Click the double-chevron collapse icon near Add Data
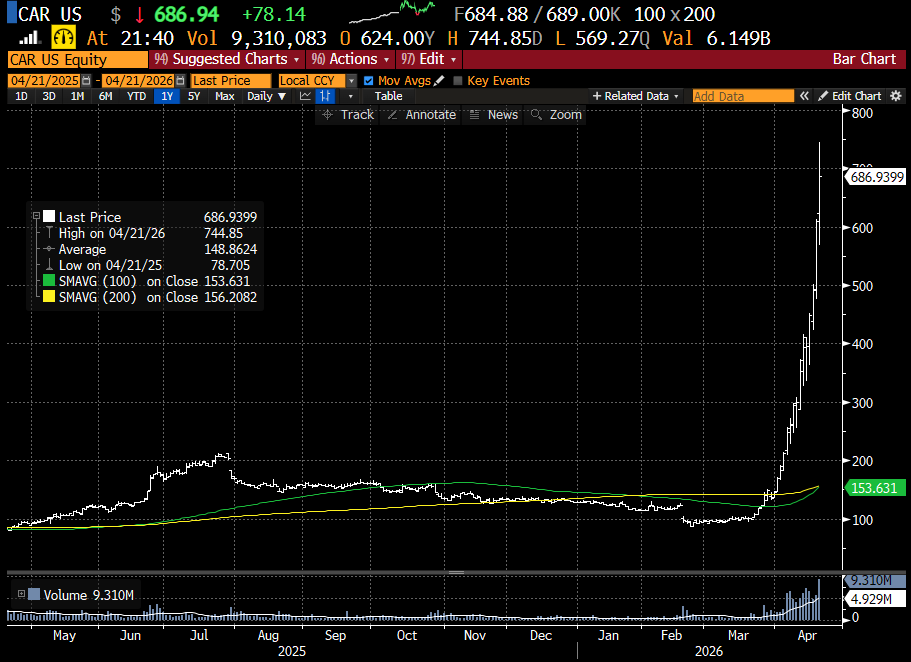911x662 pixels. click(x=805, y=96)
